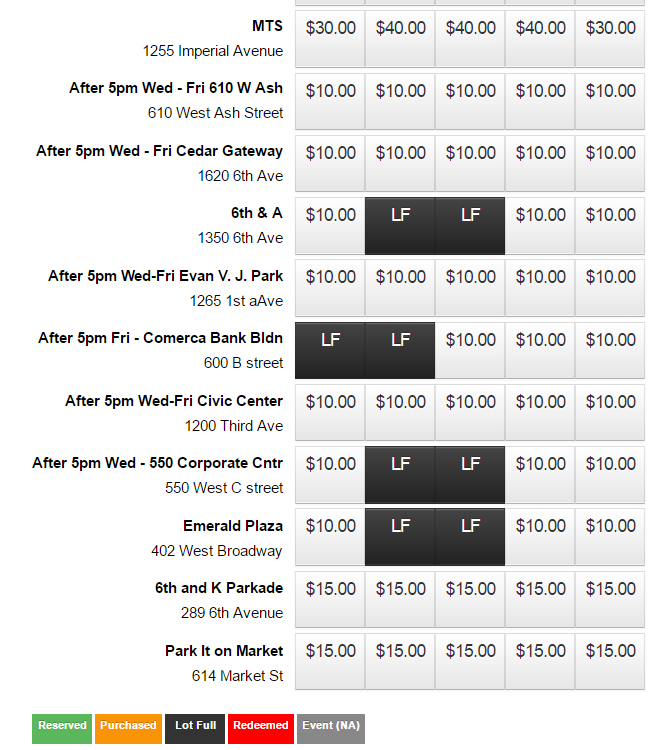Select fourth $10.00 cell for Civic Center
The height and width of the screenshot is (750, 654).
[540, 413]
